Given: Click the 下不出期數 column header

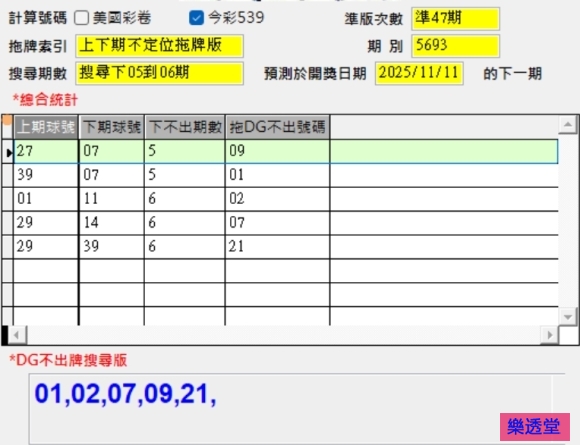Looking at the screenshot, I should click(185, 127).
